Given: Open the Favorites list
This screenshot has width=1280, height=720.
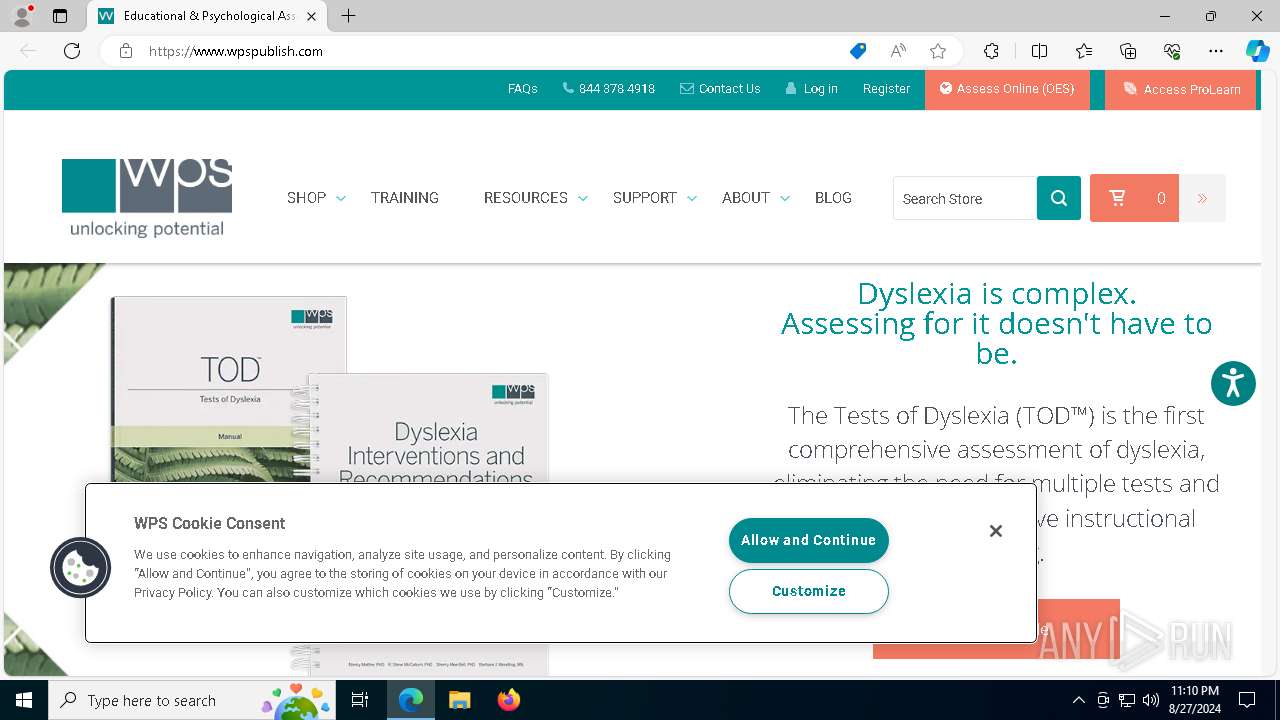Looking at the screenshot, I should pyautogui.click(x=1084, y=51).
